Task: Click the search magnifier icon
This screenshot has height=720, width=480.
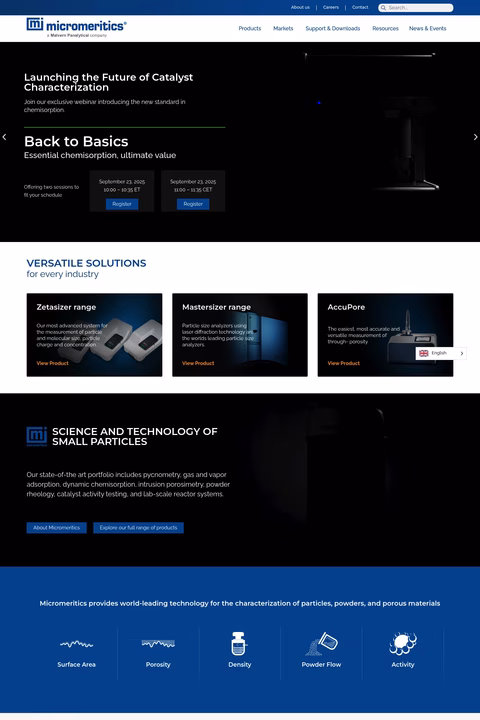Action: pos(383,8)
